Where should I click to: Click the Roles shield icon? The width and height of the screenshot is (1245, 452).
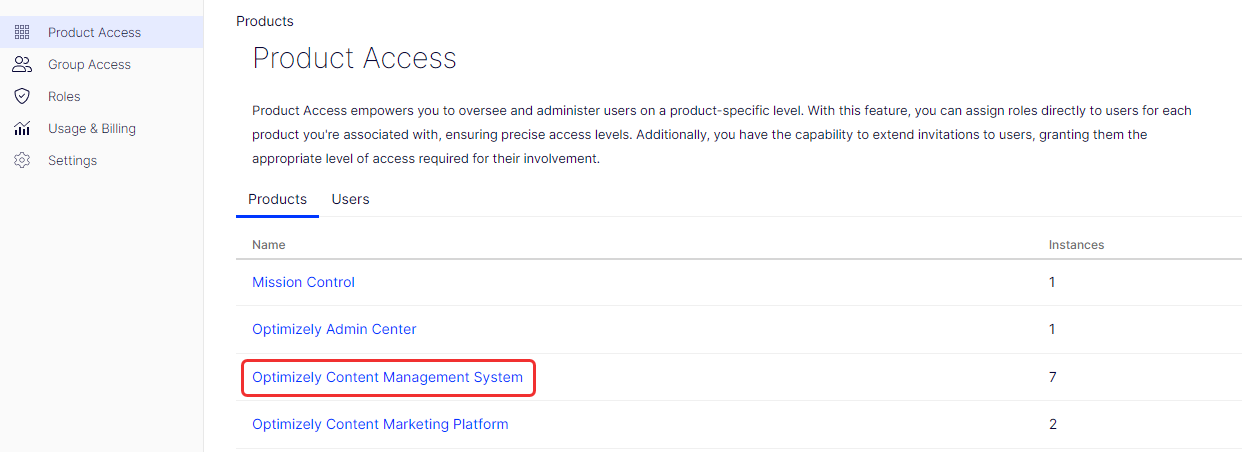coord(22,96)
